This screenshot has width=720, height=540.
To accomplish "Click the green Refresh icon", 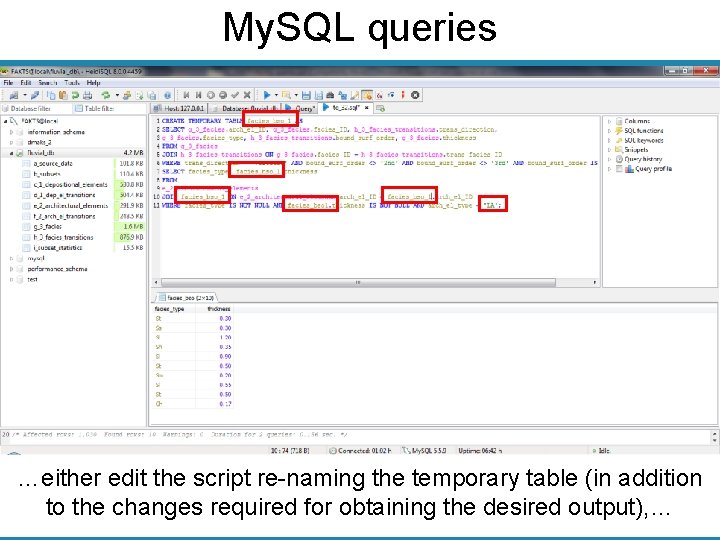I will click(x=106, y=95).
